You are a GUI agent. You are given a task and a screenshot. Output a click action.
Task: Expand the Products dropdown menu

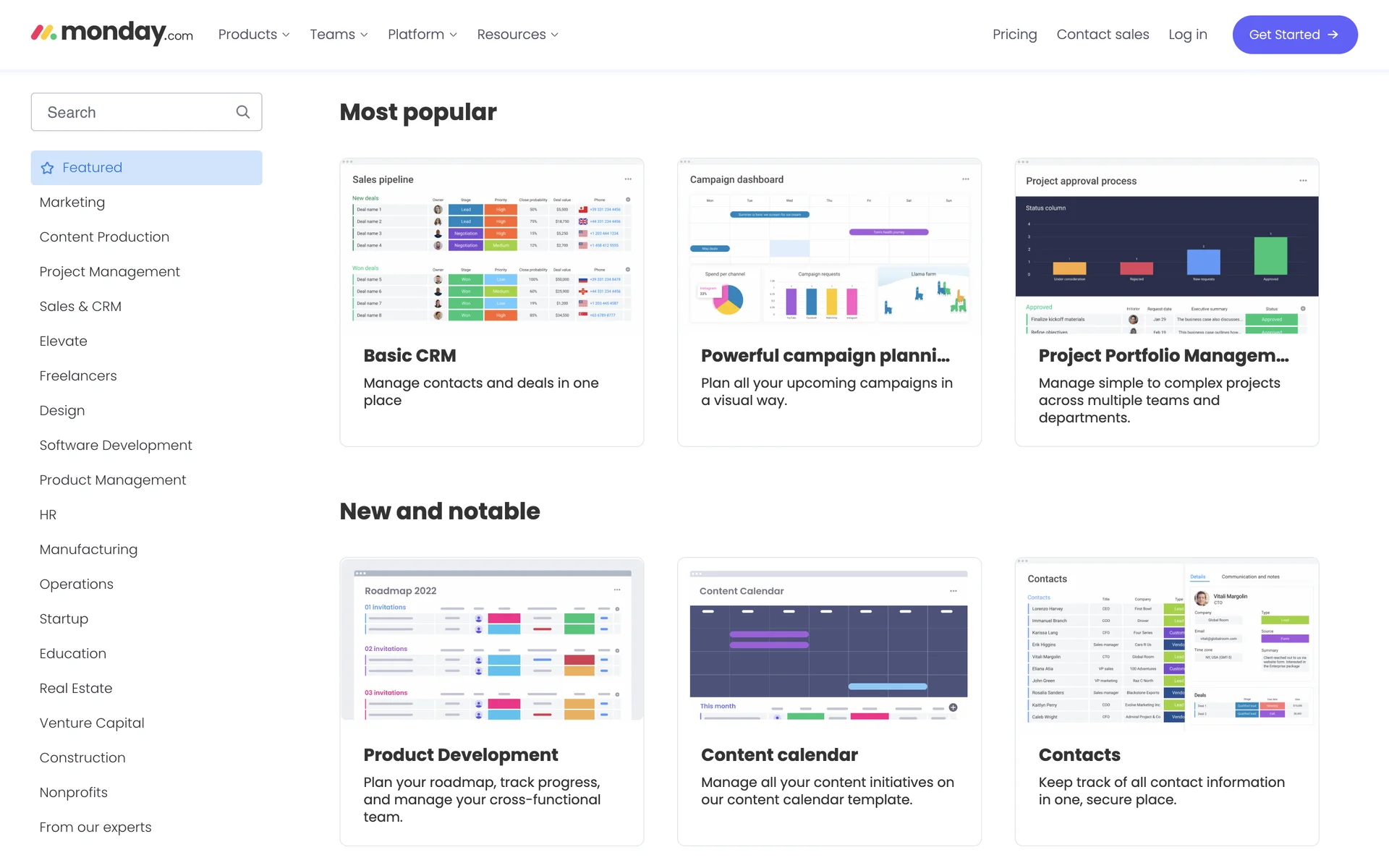pos(254,35)
